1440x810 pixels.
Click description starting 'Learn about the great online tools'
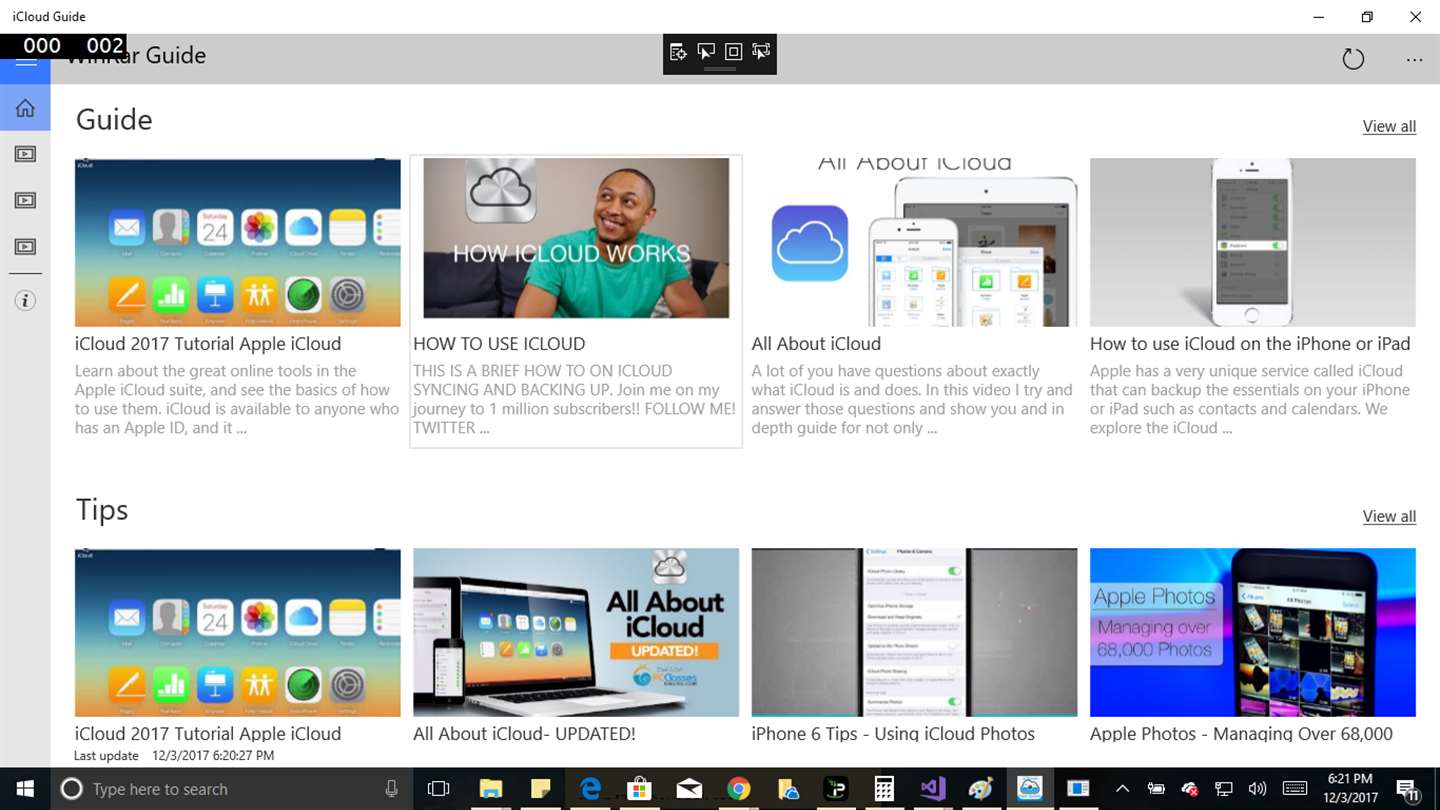[x=237, y=399]
